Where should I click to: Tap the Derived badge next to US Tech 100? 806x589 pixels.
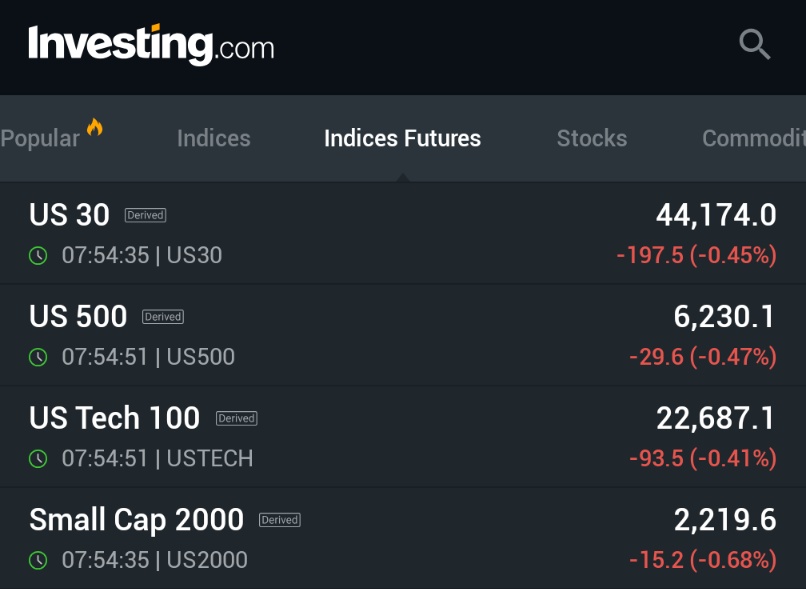[x=236, y=418]
